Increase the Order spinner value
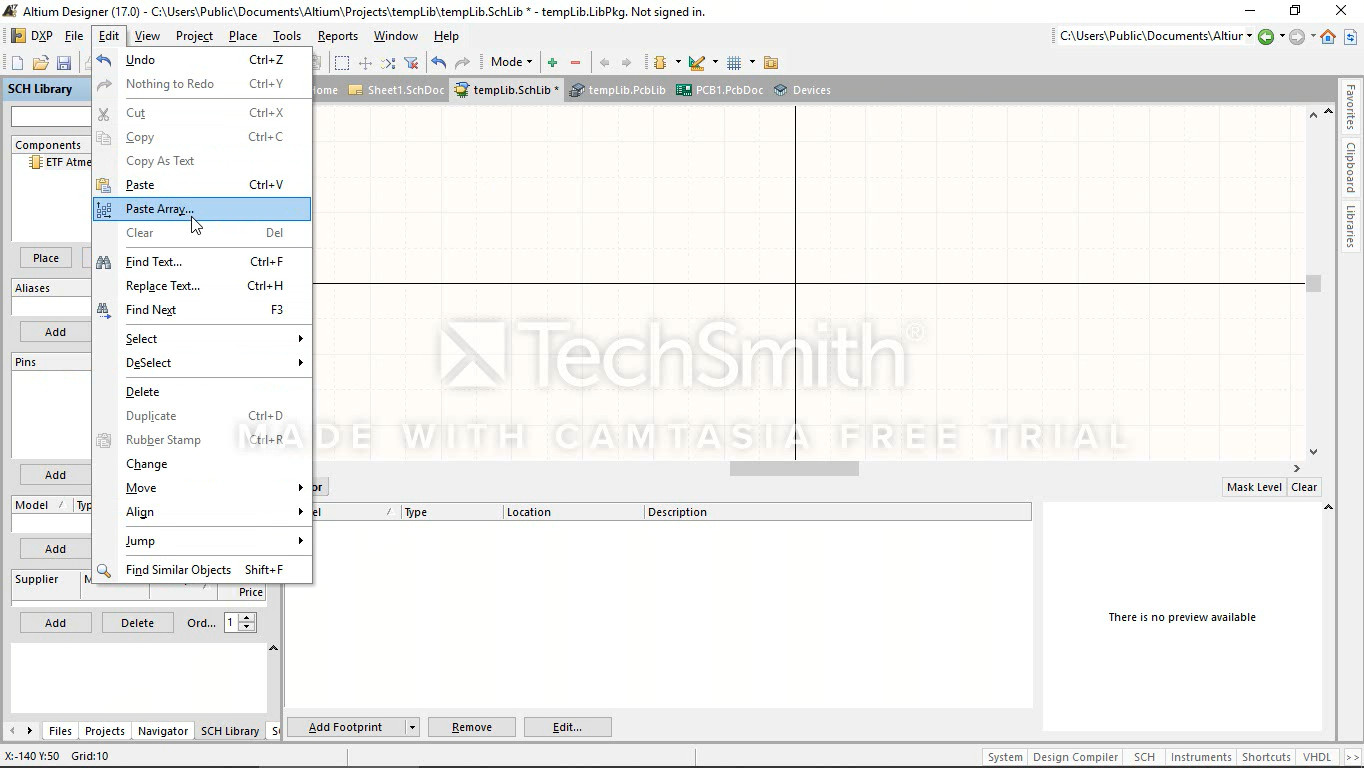The image size is (1364, 768). coord(247,618)
